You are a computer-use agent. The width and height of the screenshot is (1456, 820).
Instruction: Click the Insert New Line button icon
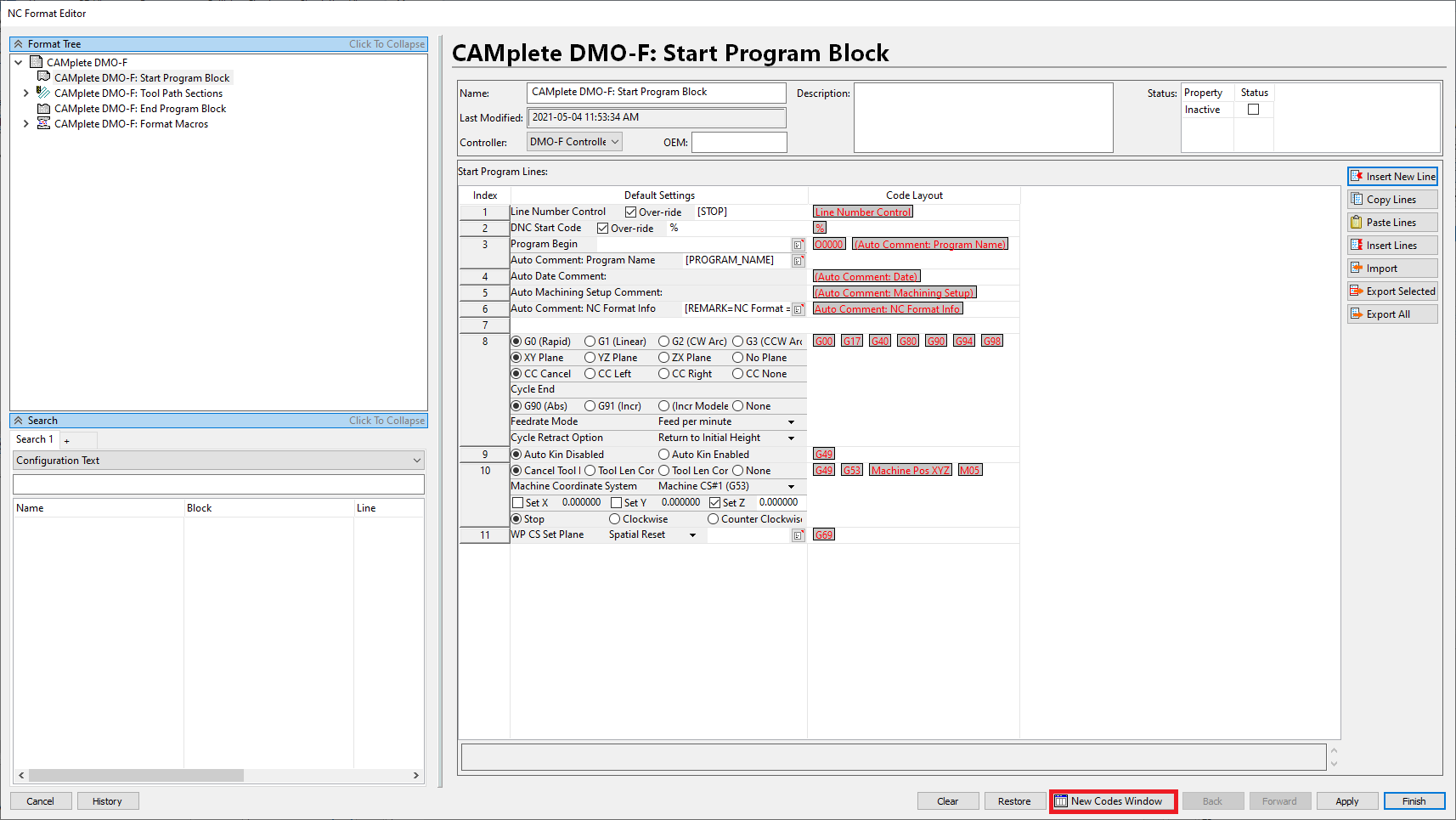click(1357, 176)
